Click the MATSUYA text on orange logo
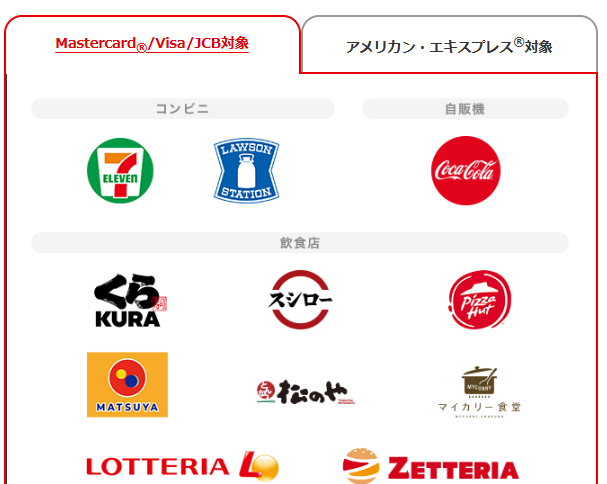The image size is (607, 484). pos(127,407)
